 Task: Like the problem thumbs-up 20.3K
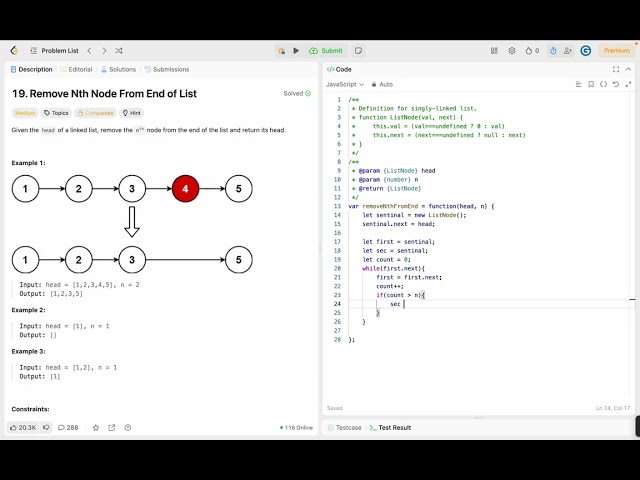(23, 428)
